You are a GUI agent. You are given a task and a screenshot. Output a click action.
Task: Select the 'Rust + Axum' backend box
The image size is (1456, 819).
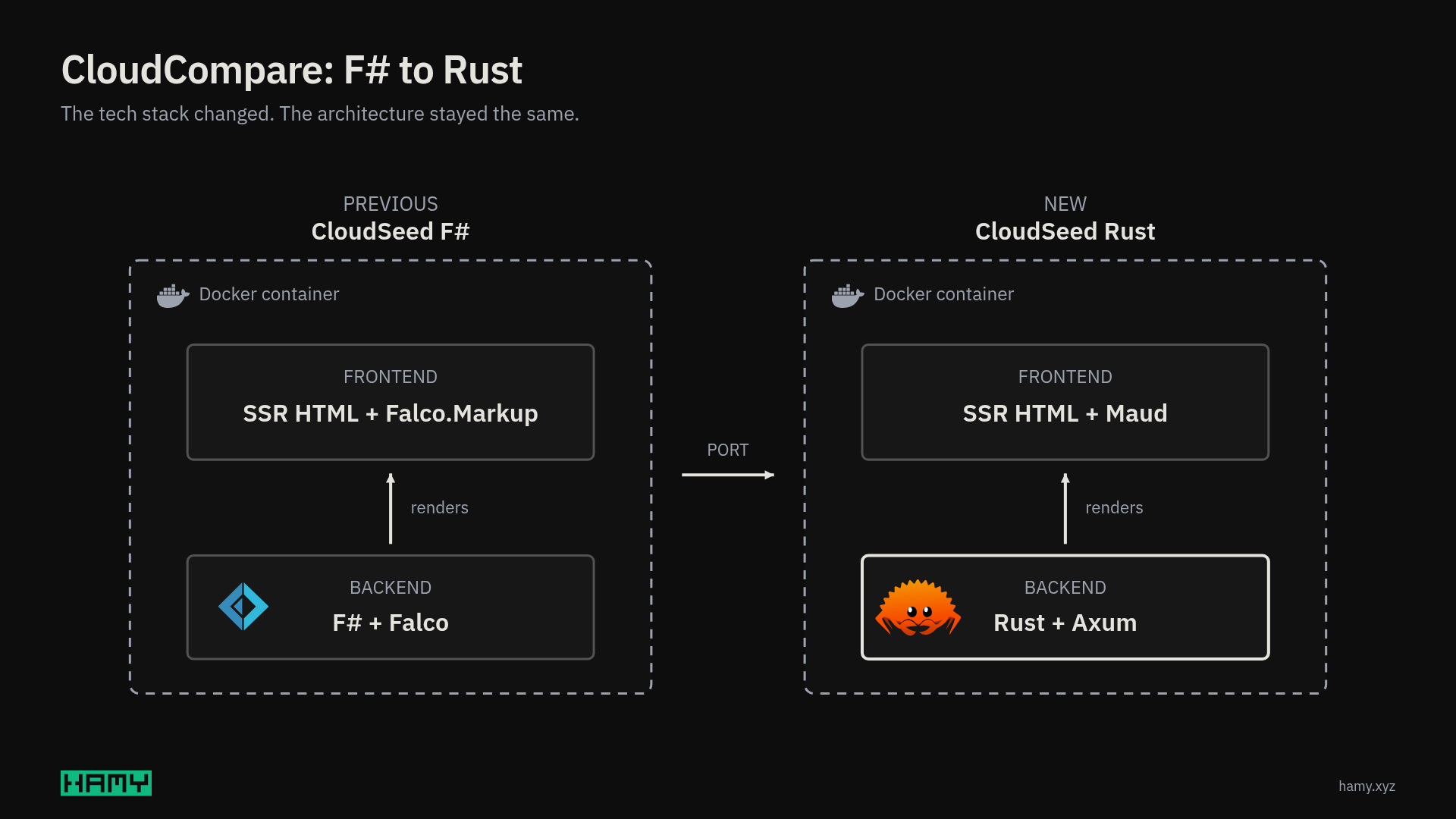(x=1065, y=607)
